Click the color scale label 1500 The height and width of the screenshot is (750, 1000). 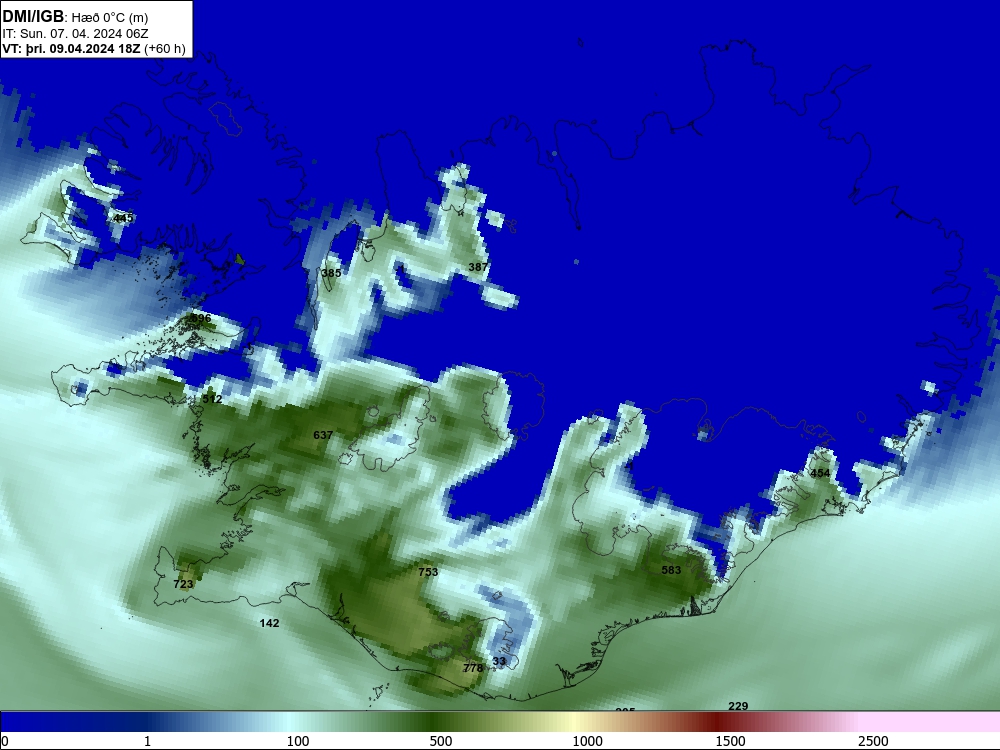tap(730, 741)
